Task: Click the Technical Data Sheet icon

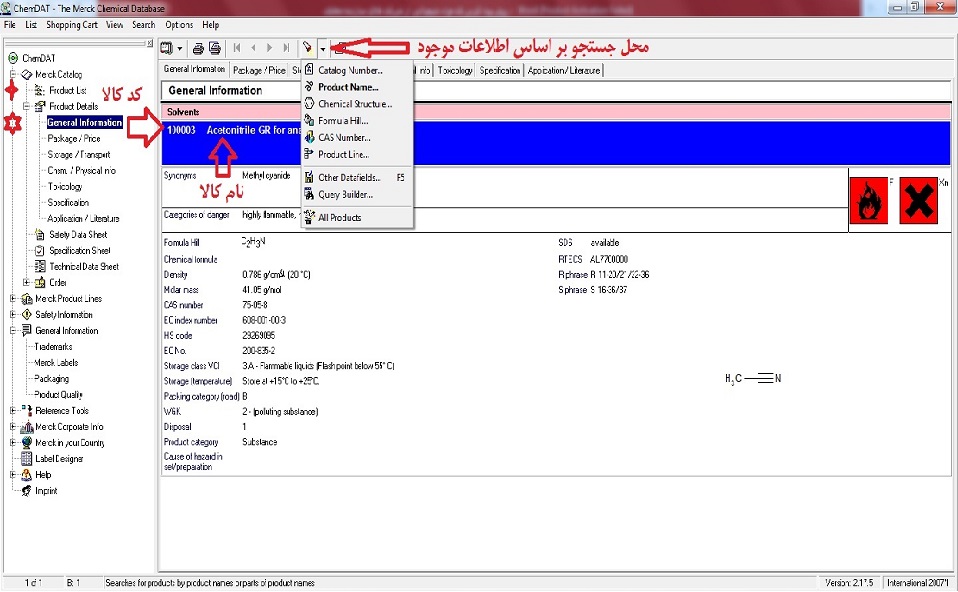Action: (40, 266)
